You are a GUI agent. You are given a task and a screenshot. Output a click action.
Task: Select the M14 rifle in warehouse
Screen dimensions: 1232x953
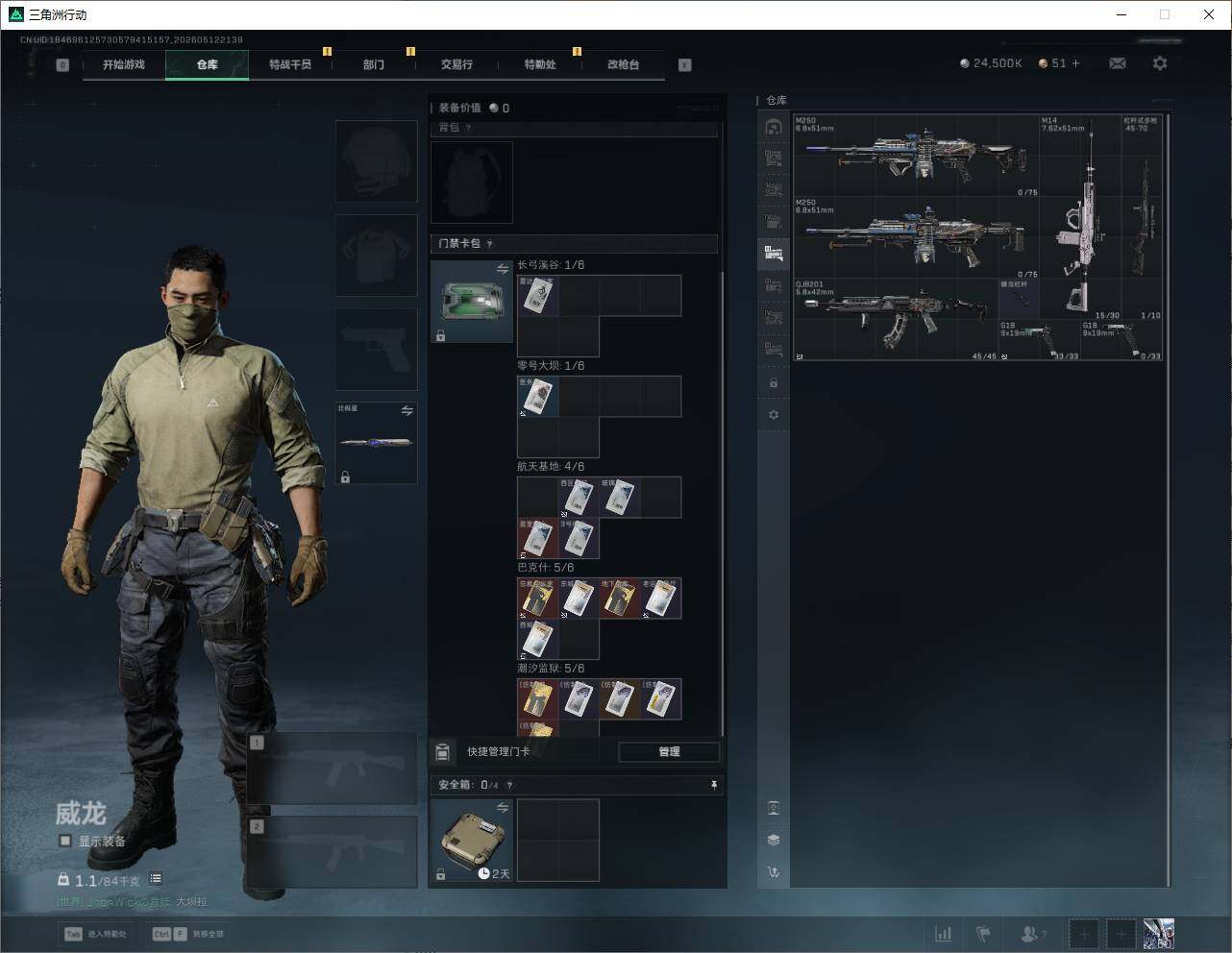click(1081, 218)
